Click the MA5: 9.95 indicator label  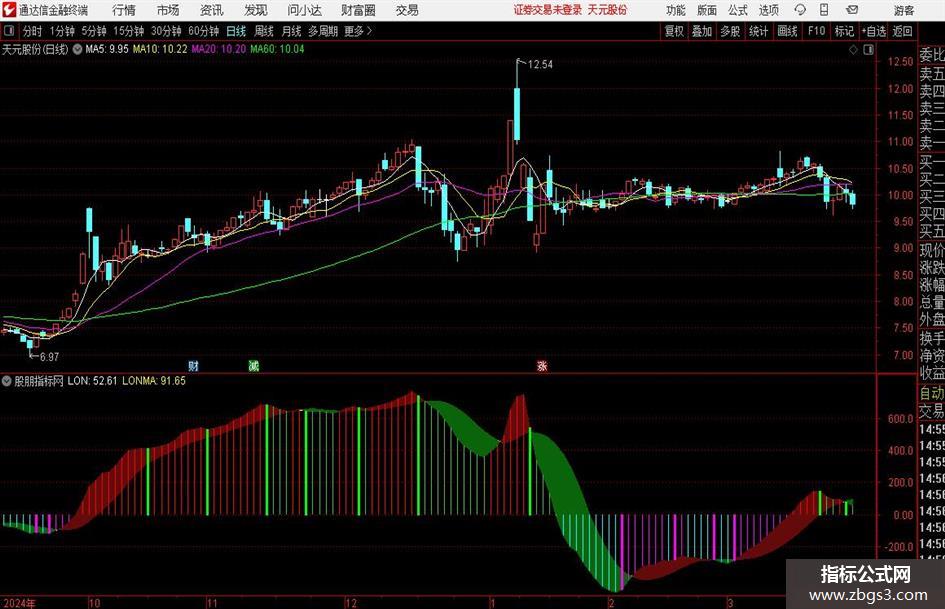(107, 49)
